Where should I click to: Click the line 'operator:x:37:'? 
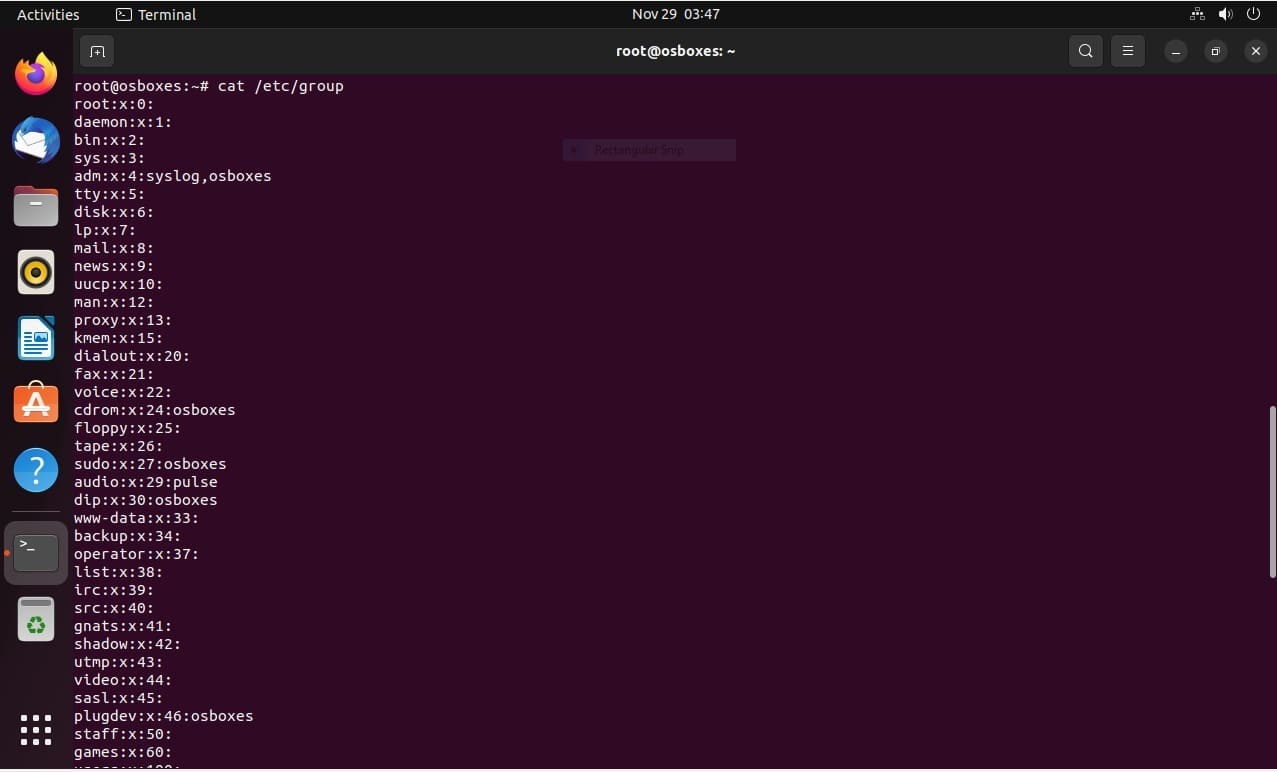[x=137, y=554]
